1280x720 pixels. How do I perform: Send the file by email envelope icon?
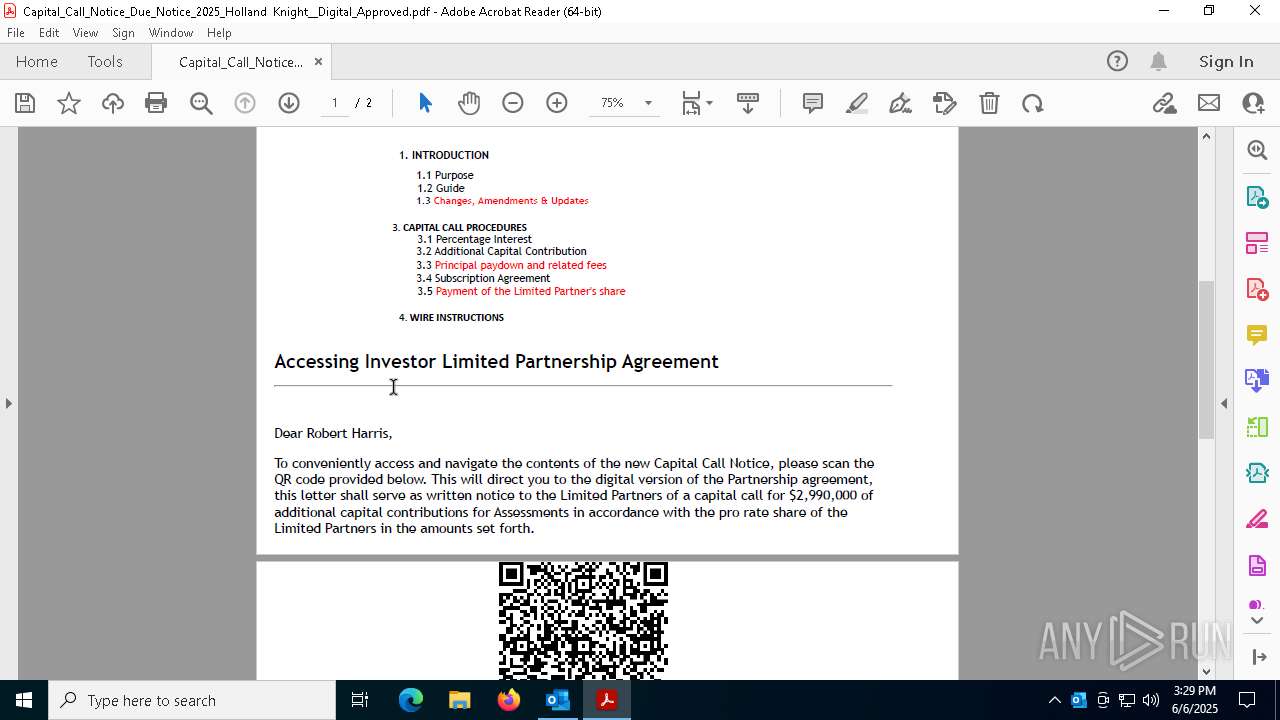click(x=1209, y=103)
